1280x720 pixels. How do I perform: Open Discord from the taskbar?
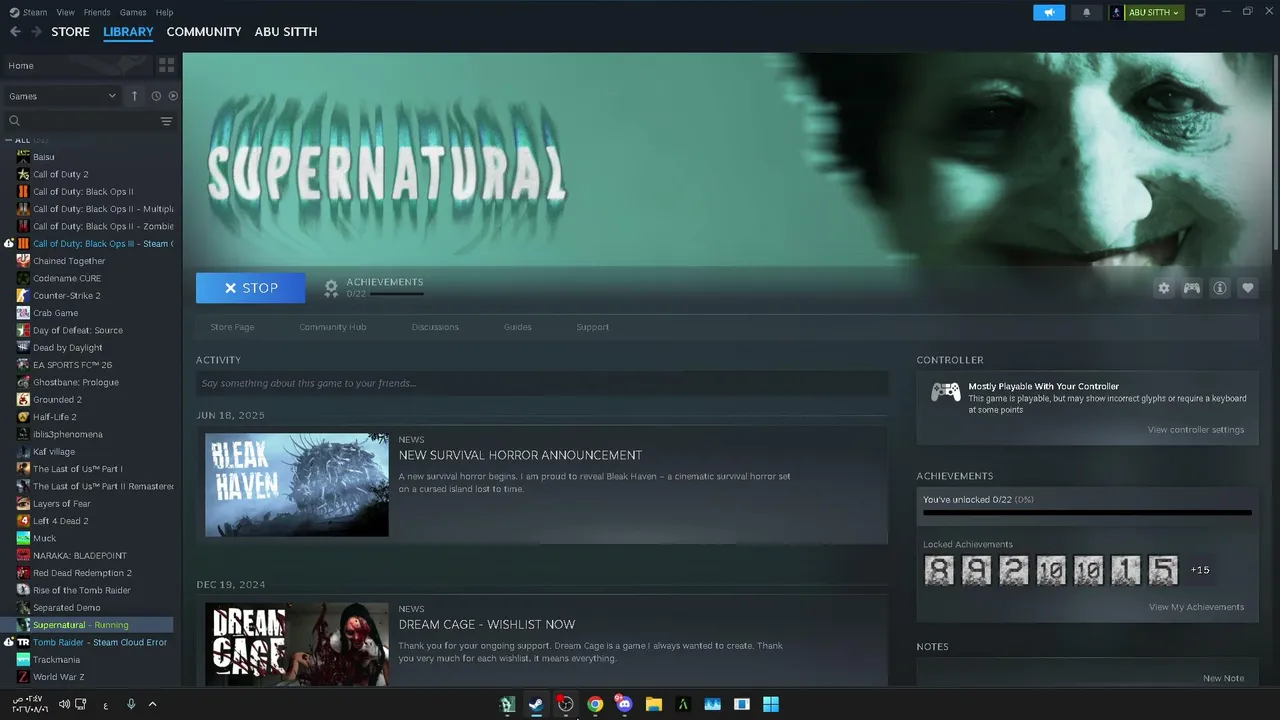(624, 704)
